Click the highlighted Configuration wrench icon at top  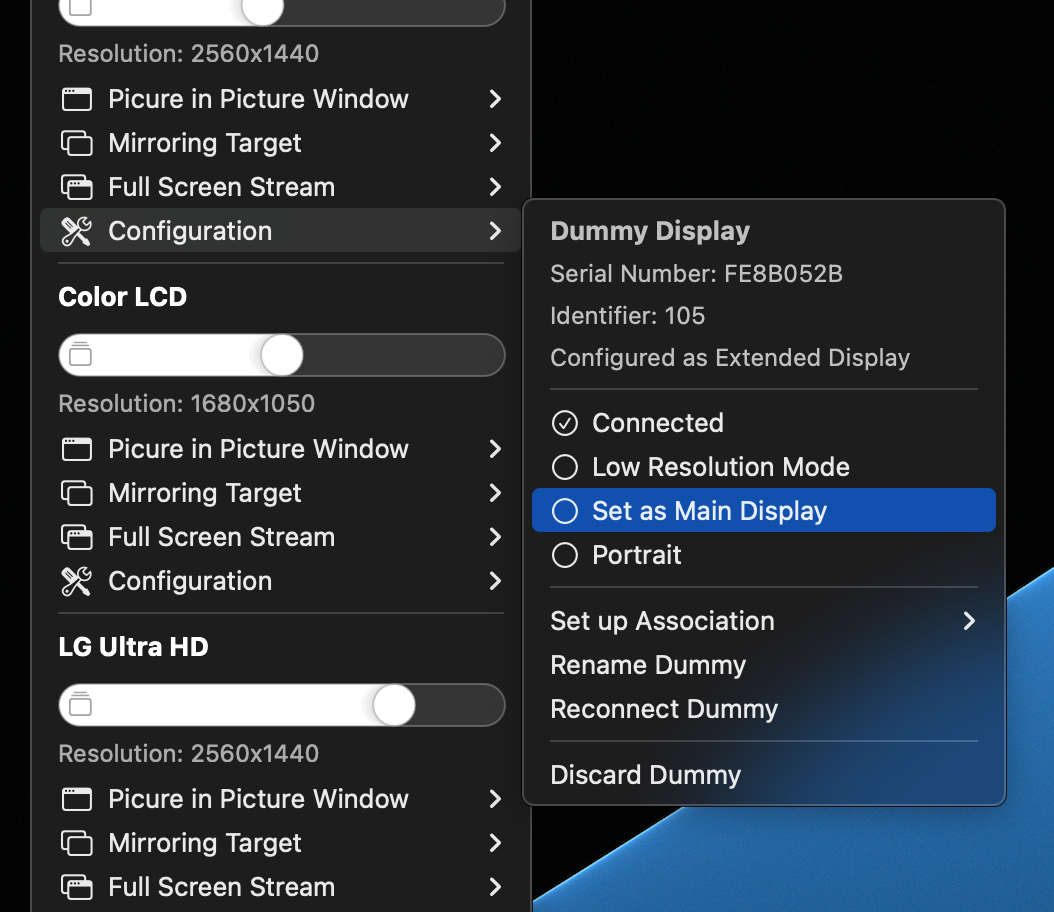pos(77,231)
